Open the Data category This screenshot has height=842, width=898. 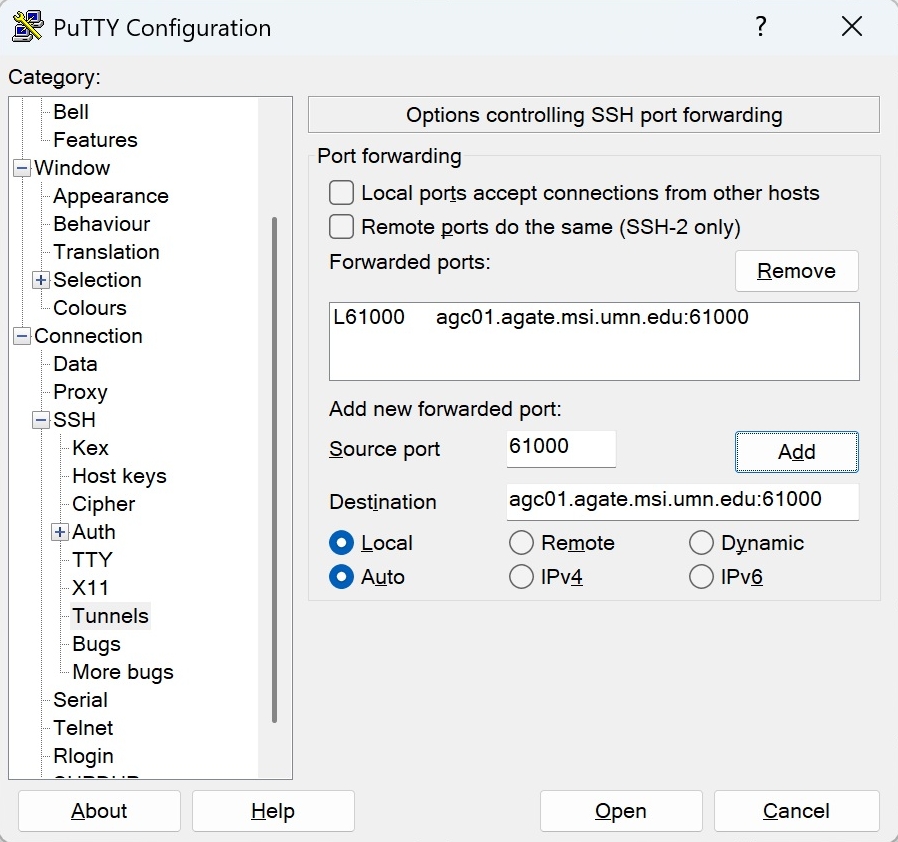coord(76,364)
